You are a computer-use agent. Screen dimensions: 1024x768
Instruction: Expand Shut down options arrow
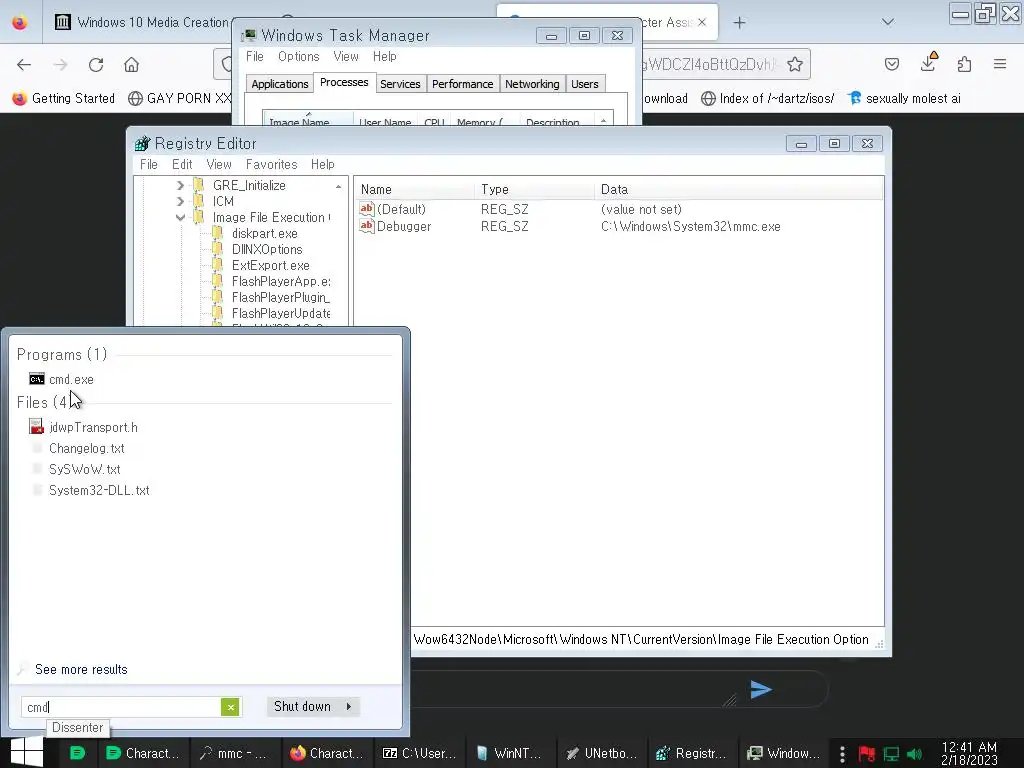(349, 707)
